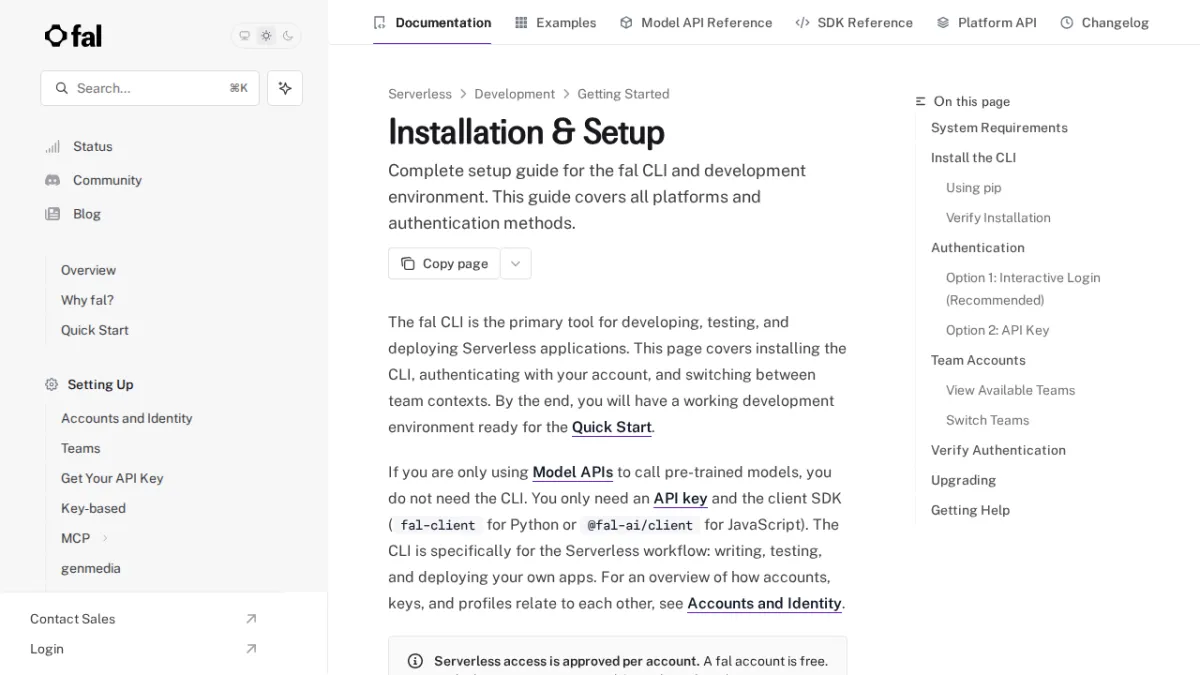Go to Overview in sidebar

pos(88,270)
